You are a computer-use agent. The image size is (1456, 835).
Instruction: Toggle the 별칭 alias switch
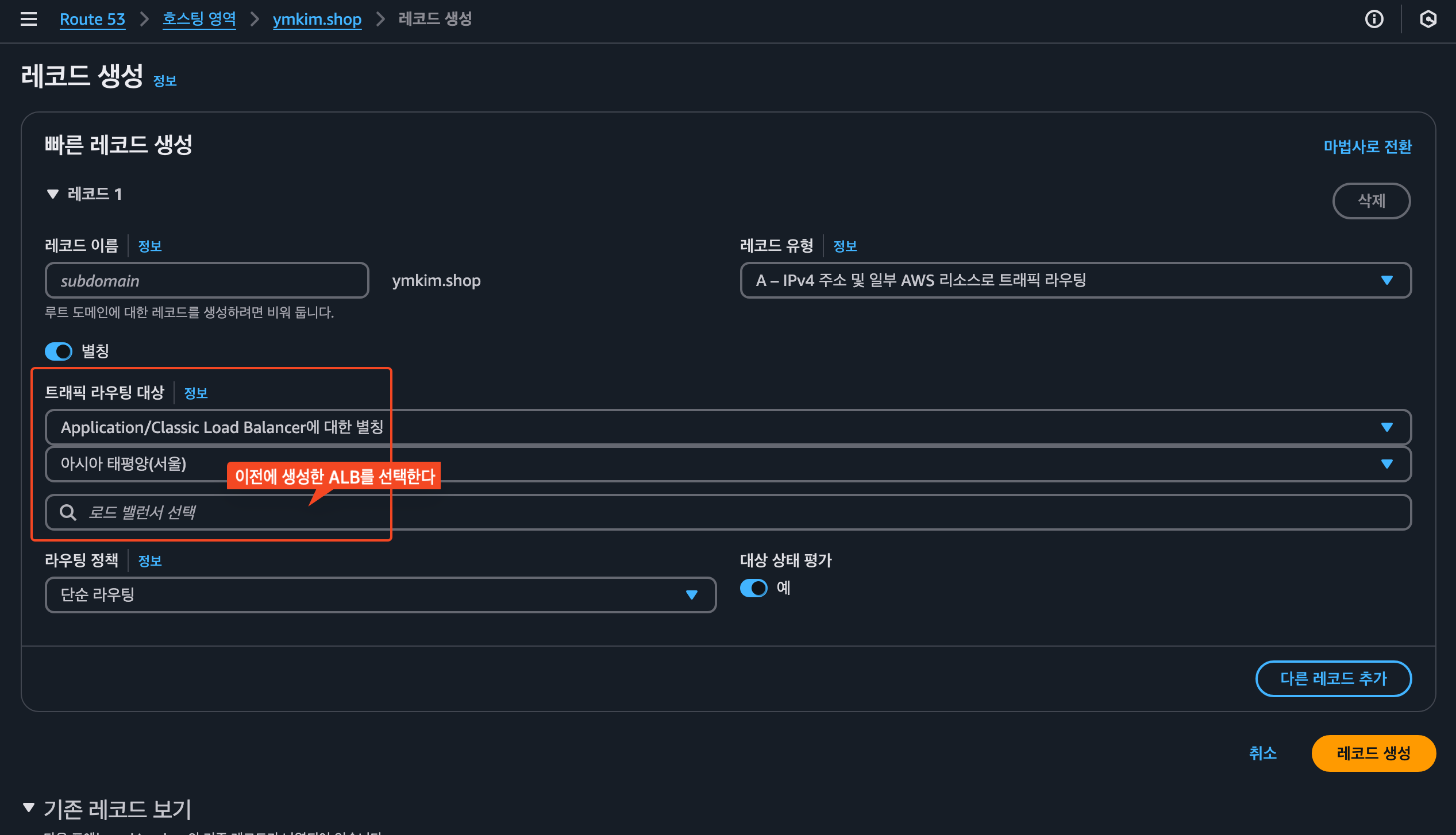[59, 351]
